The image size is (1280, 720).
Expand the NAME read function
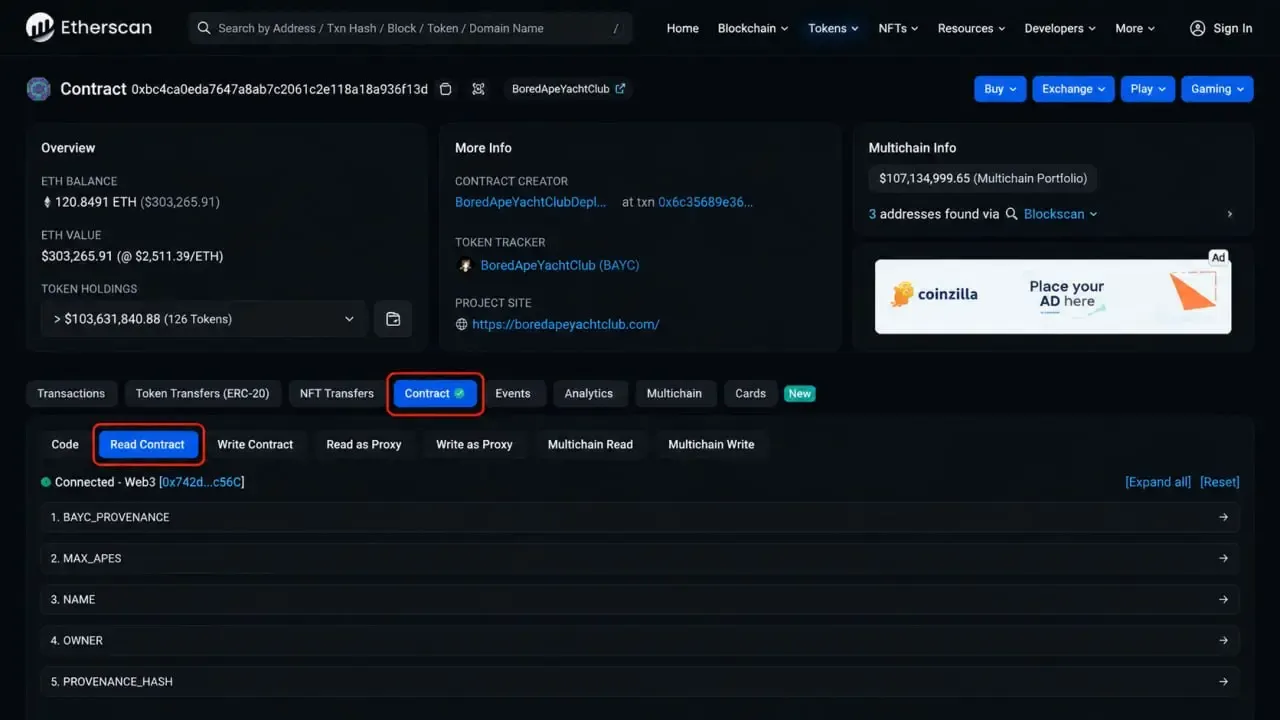pos(640,599)
